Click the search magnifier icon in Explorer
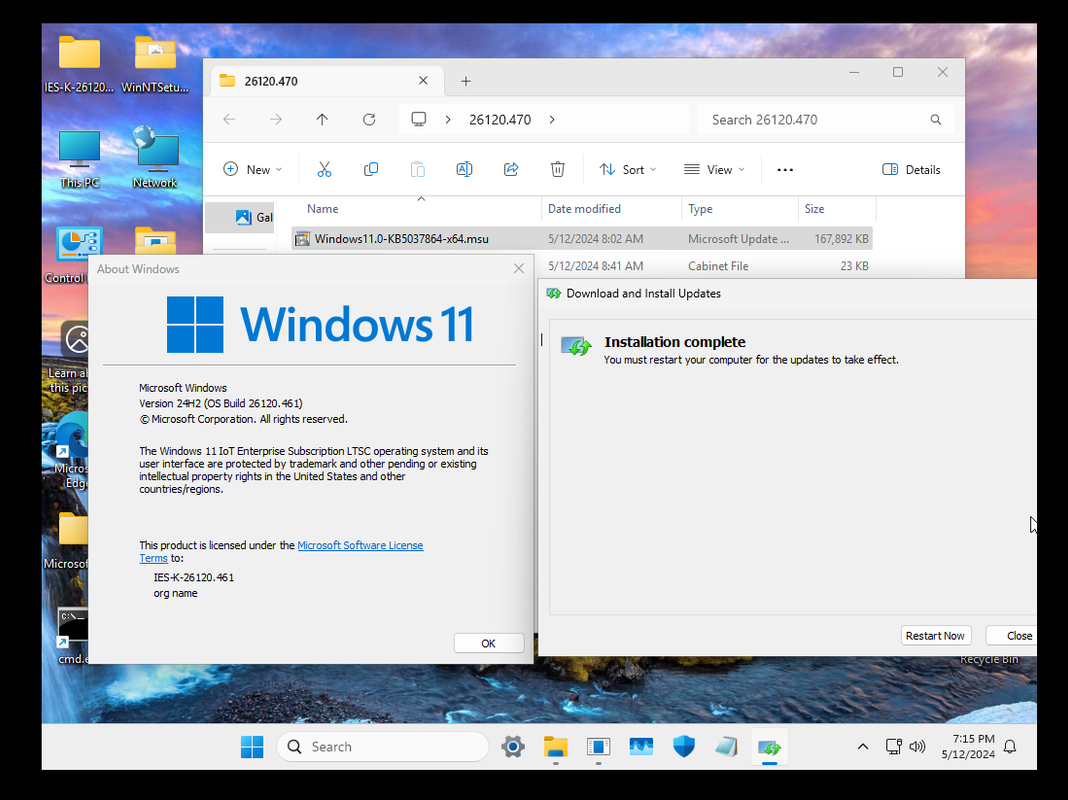 point(936,120)
